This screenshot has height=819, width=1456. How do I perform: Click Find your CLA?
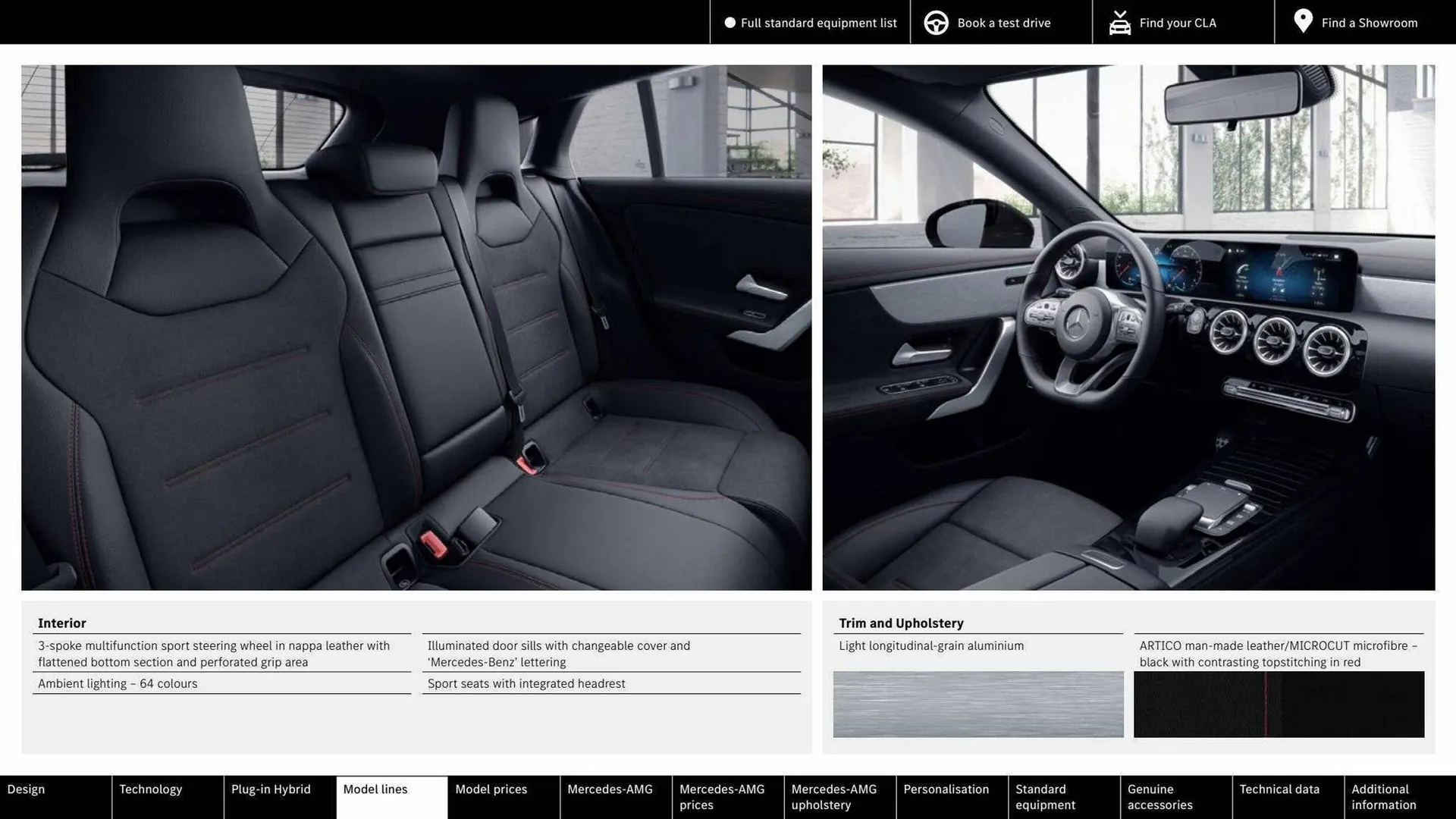[1177, 22]
